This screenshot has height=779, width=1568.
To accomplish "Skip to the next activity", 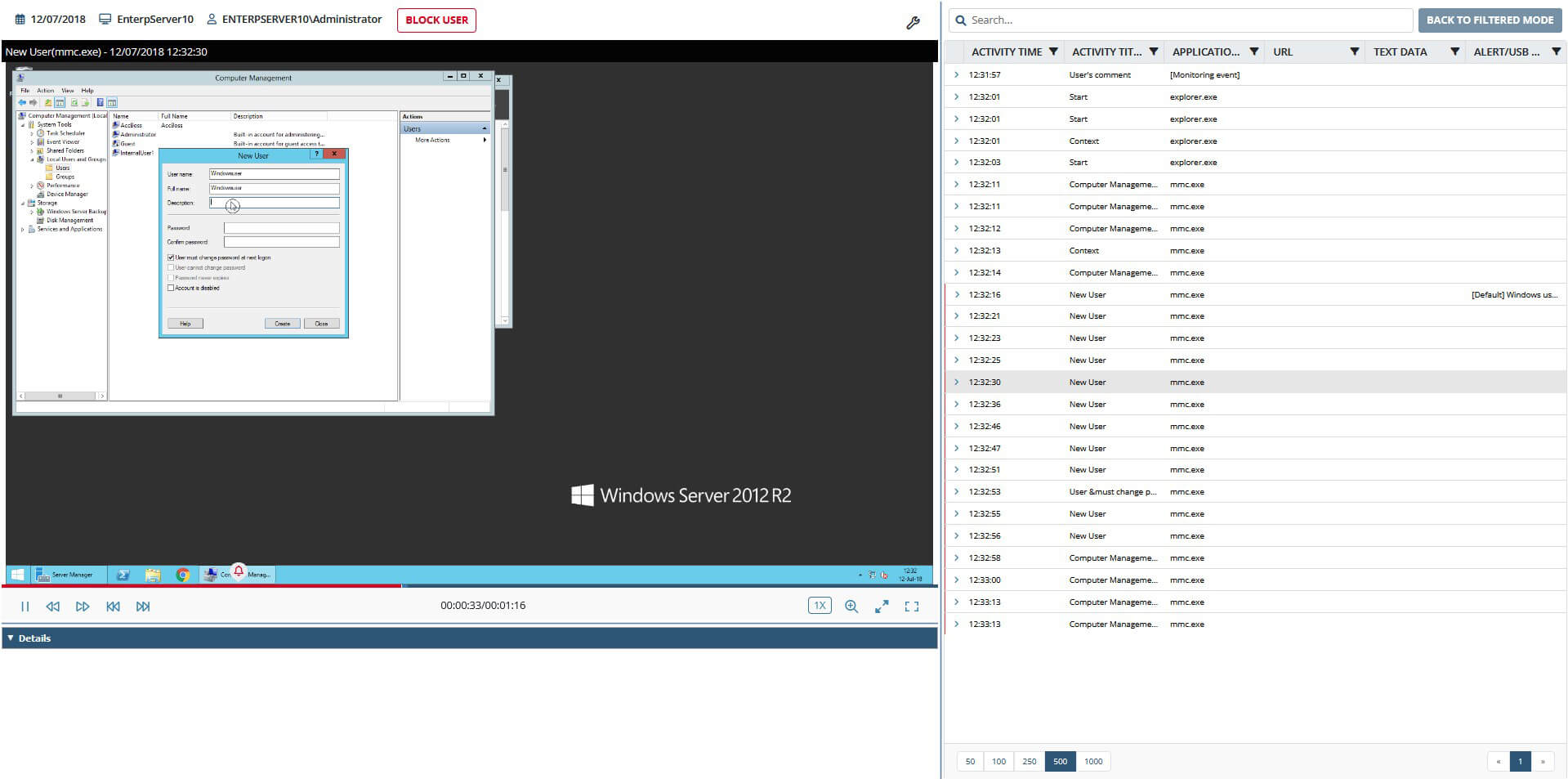I will pyautogui.click(x=143, y=607).
